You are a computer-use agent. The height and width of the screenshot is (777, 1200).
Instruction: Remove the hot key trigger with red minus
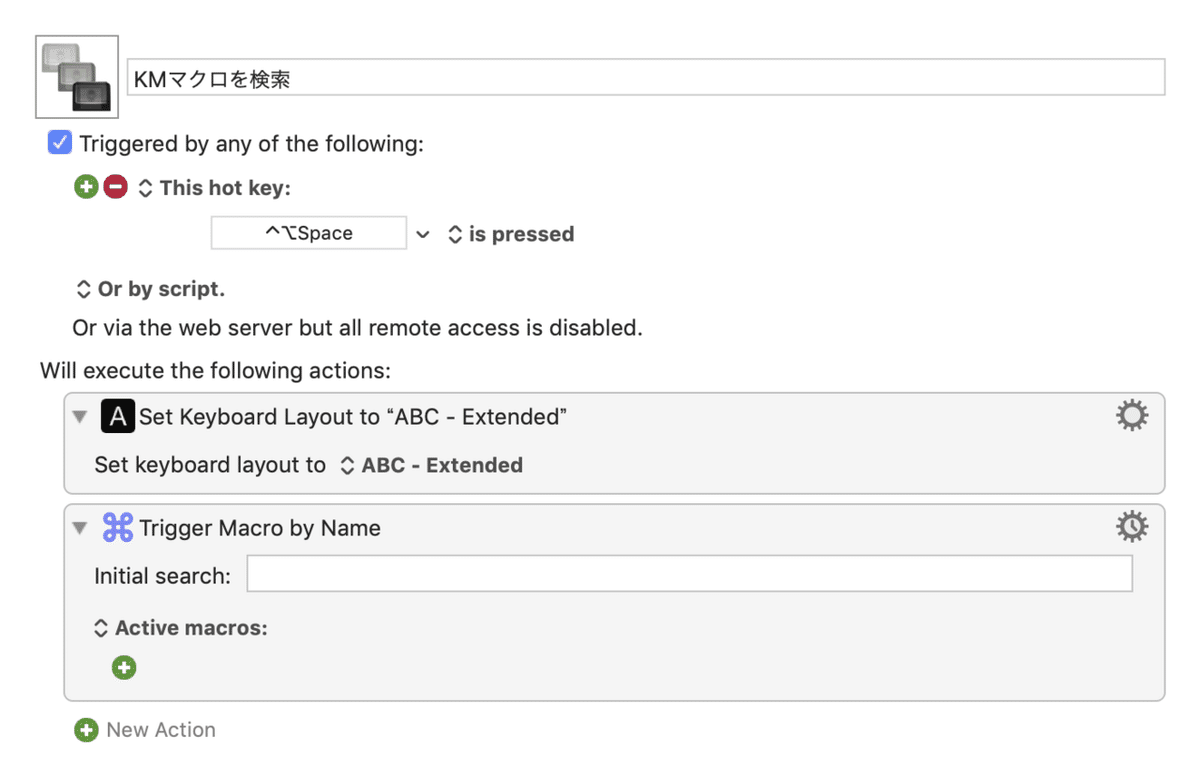coord(116,187)
